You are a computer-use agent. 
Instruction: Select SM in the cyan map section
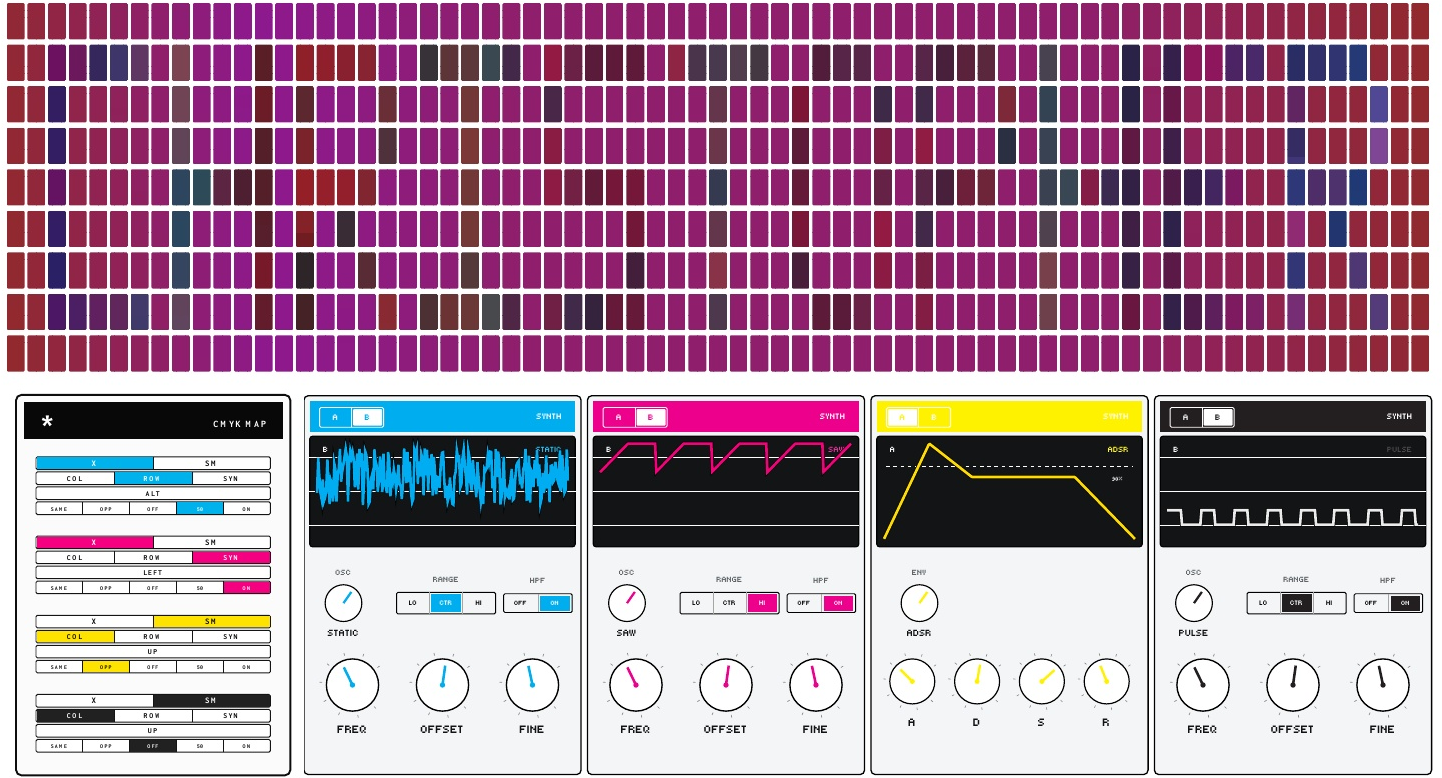[211, 463]
